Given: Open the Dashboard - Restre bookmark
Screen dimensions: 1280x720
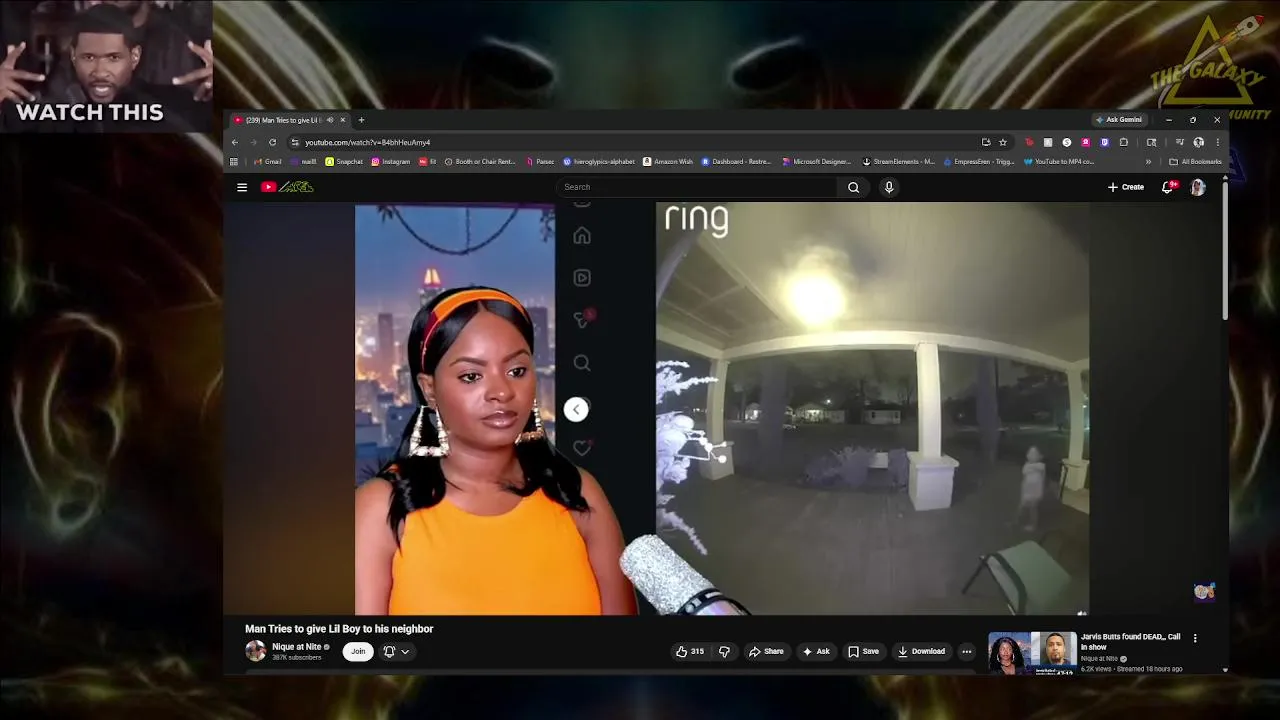Looking at the screenshot, I should pos(736,161).
